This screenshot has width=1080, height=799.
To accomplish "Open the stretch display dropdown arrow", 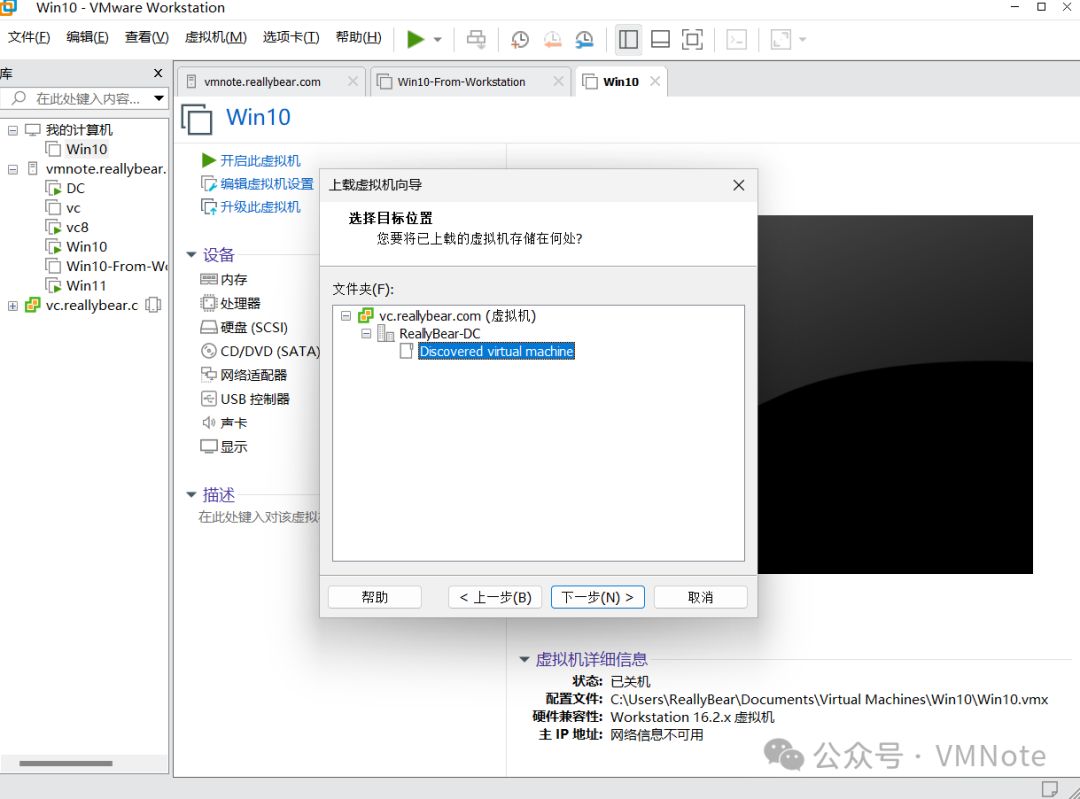I will point(802,40).
